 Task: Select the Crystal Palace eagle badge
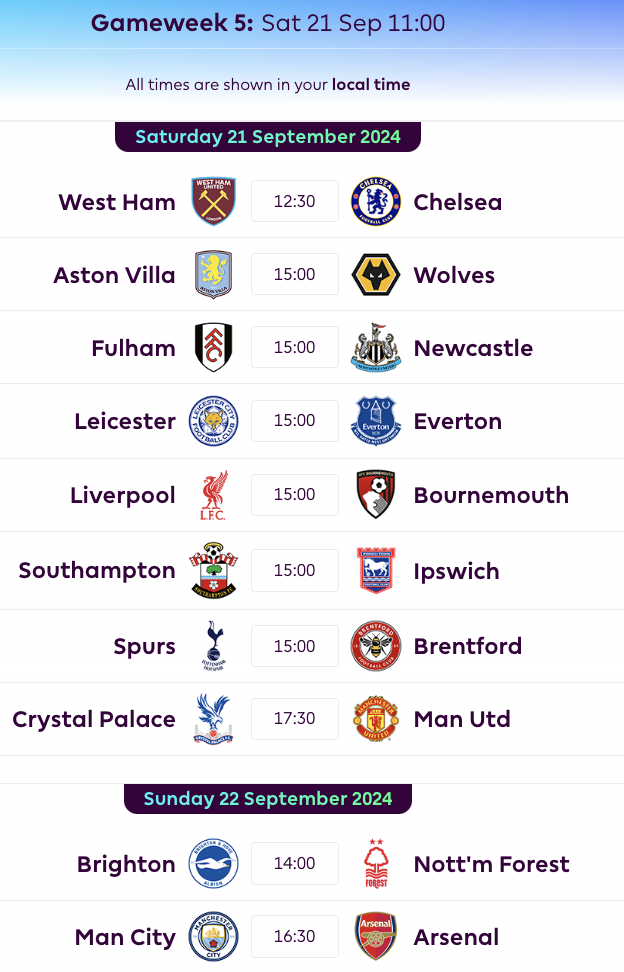pyautogui.click(x=213, y=718)
